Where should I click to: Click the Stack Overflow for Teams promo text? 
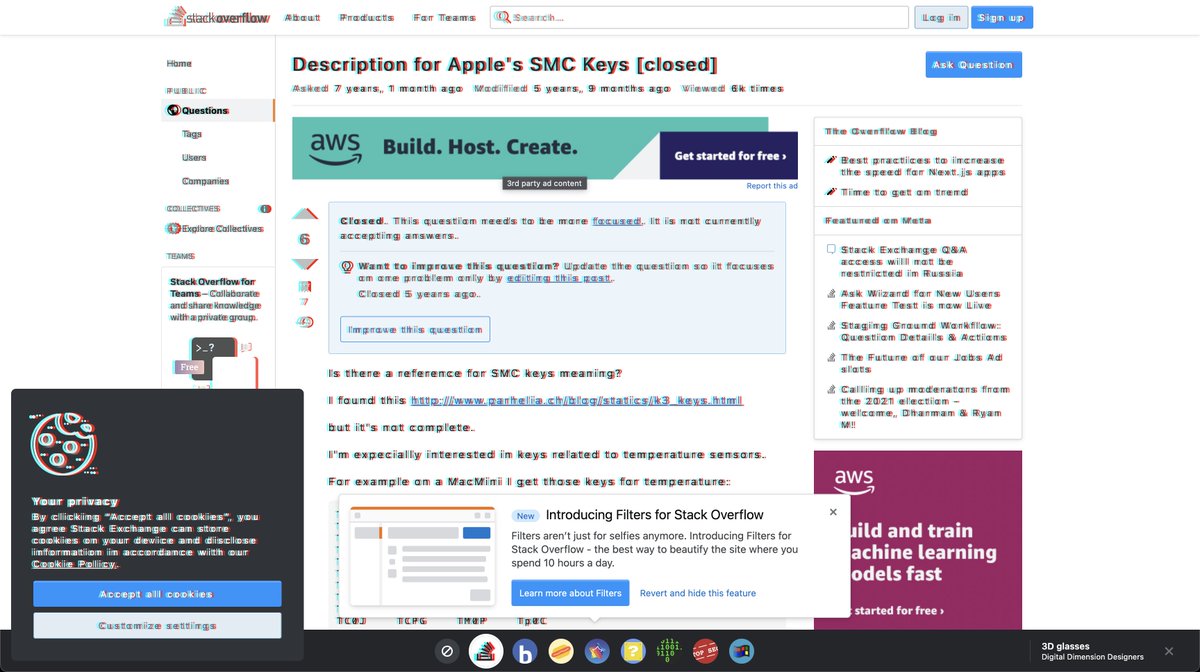click(214, 299)
